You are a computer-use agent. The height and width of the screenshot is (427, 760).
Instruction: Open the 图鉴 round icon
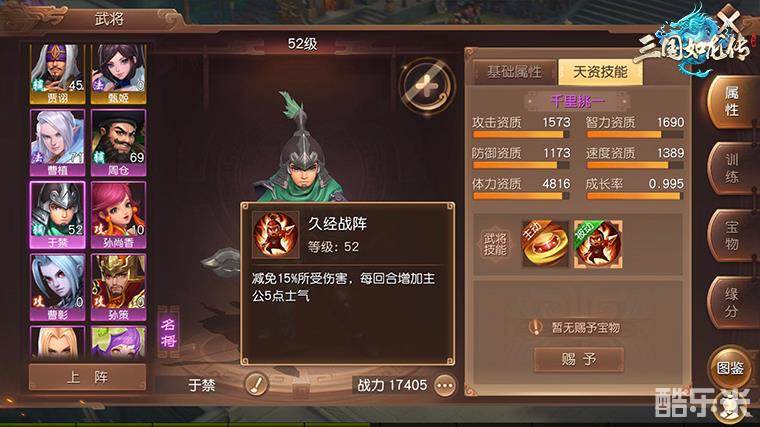(730, 368)
